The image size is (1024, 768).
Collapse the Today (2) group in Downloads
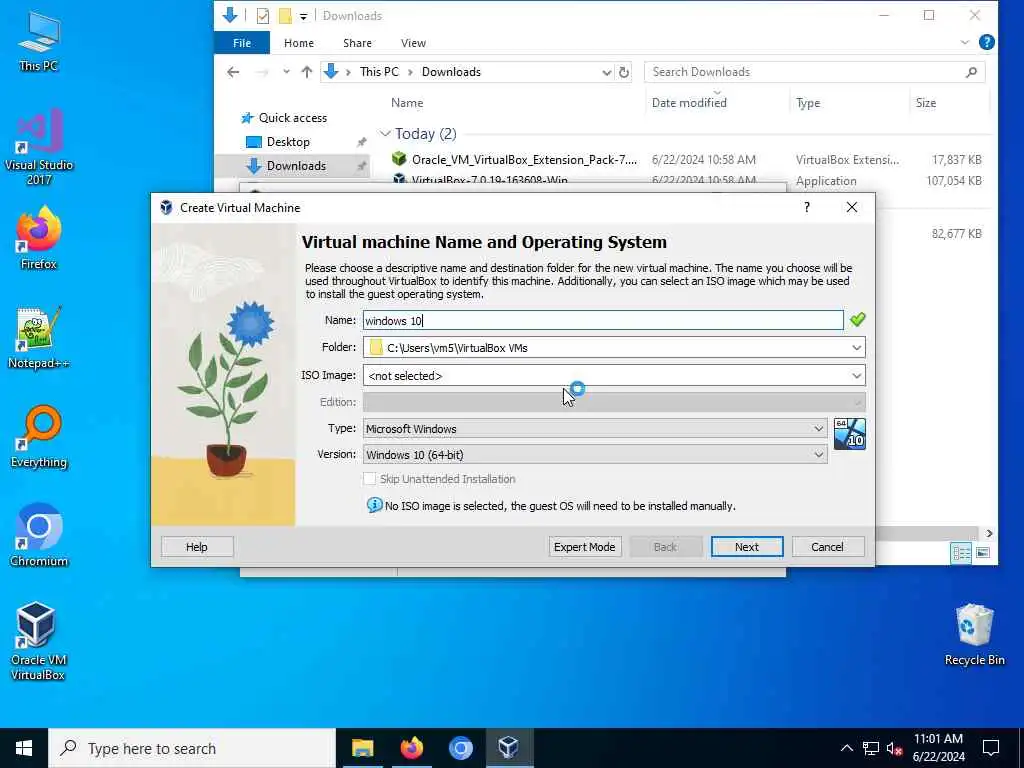click(385, 134)
